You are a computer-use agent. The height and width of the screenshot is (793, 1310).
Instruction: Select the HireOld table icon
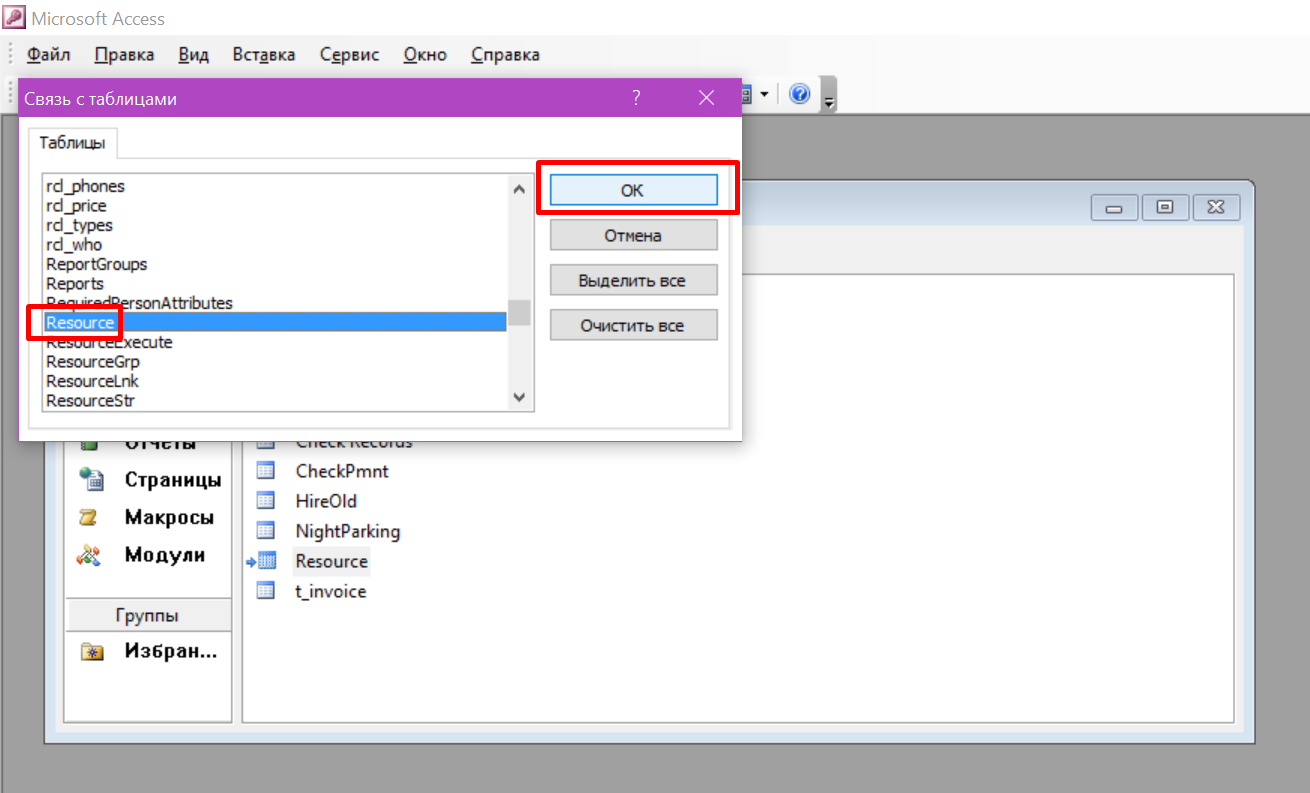pos(266,501)
